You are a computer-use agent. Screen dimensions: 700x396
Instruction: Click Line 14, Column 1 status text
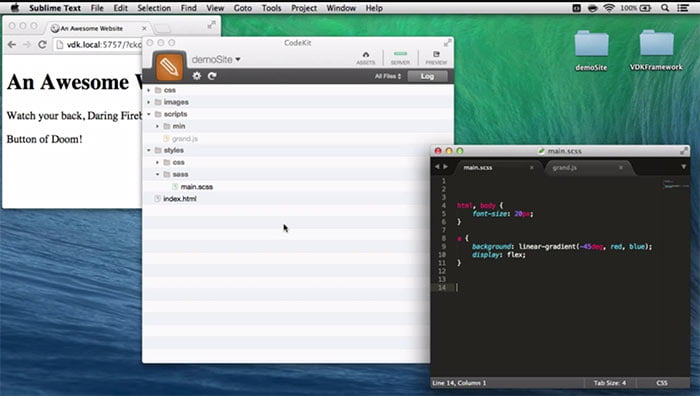[459, 383]
